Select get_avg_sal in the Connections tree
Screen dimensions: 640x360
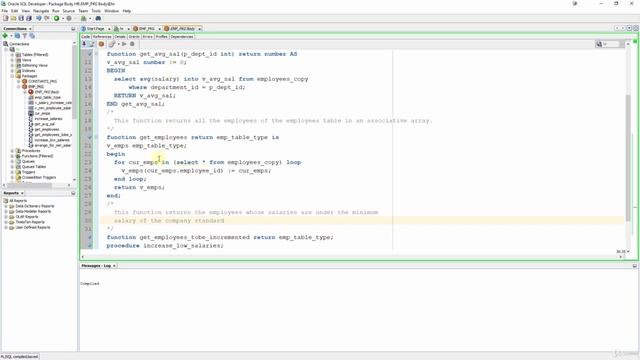pos(44,124)
